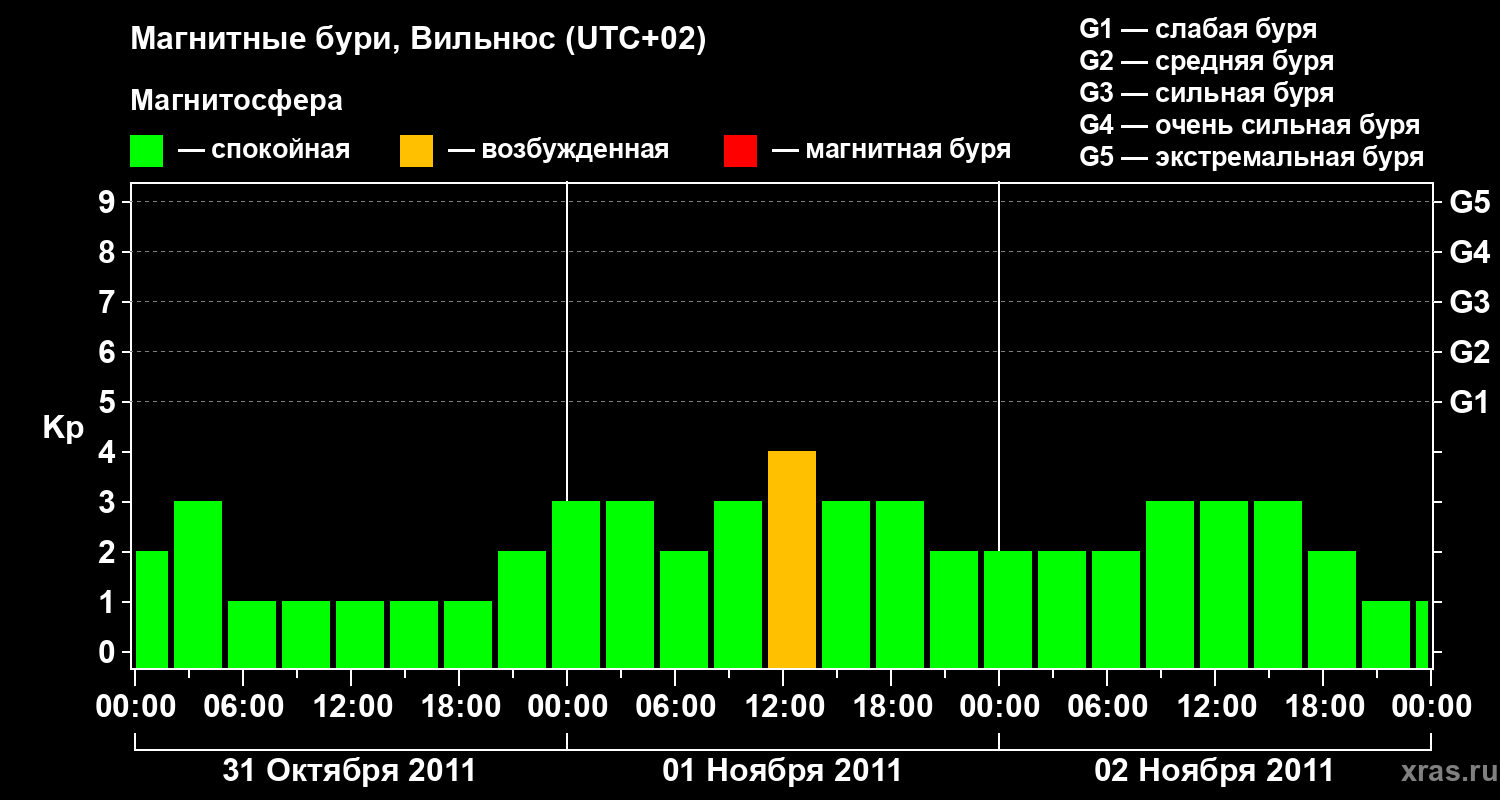Click the 'G3' label on the right axis
The width and height of the screenshot is (1500, 800).
[x=1470, y=302]
